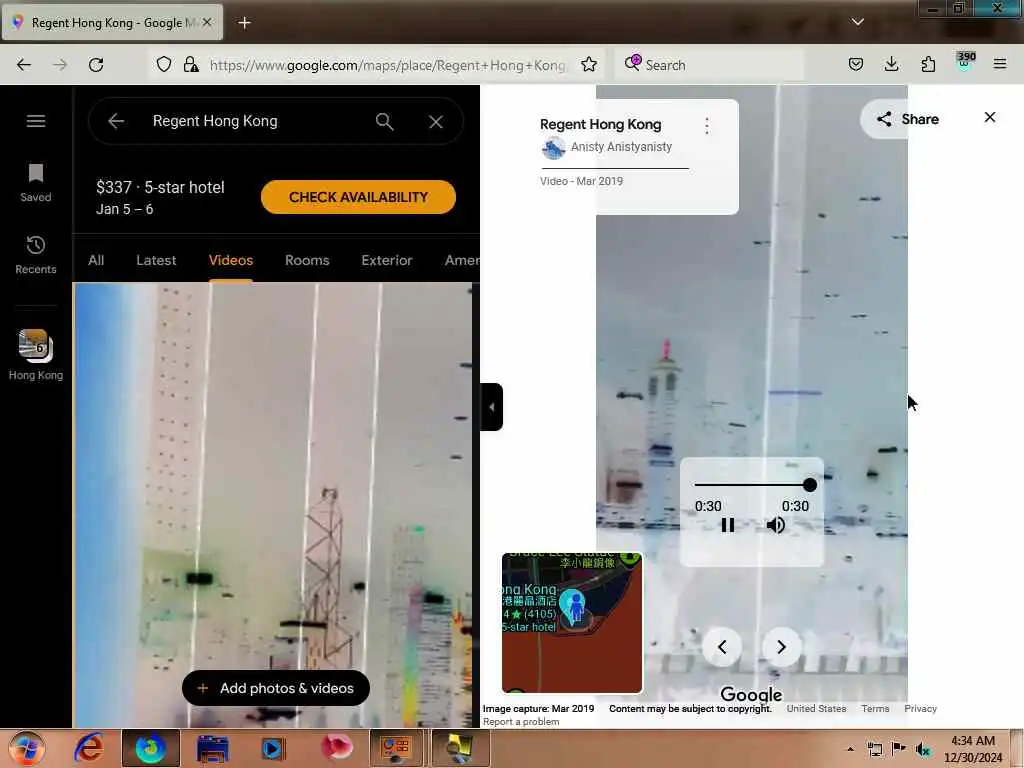Click the padlock site info icon

(191, 64)
